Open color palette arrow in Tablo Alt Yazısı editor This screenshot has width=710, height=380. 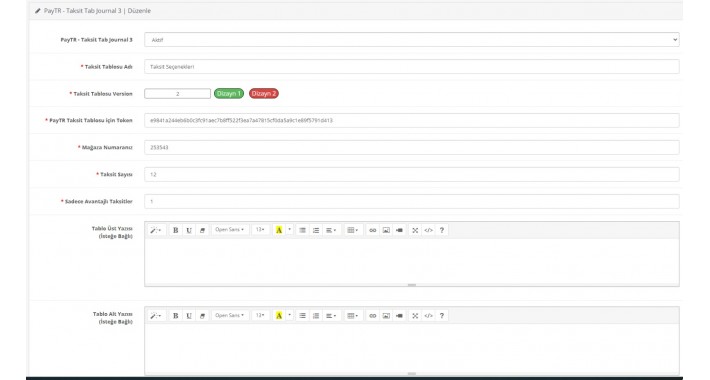290,316
